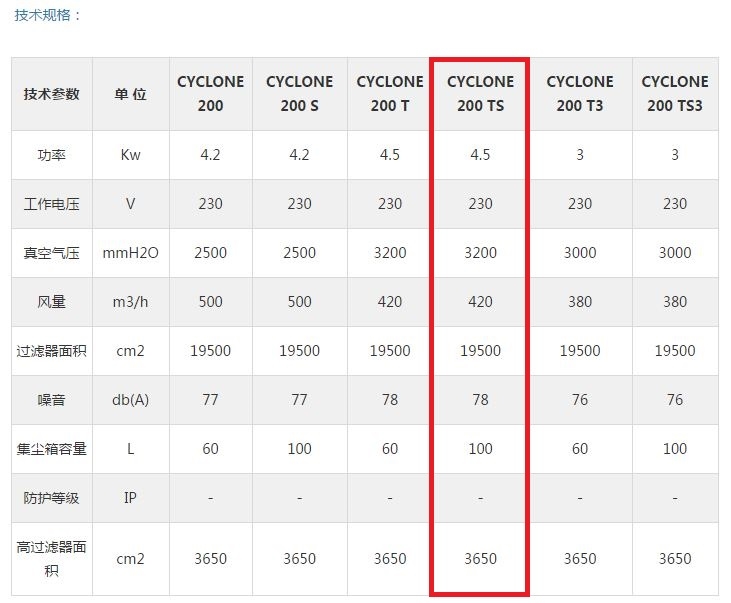Image resolution: width=731 pixels, height=603 pixels.
Task: Click the m3/h unit cell
Action: (131, 302)
